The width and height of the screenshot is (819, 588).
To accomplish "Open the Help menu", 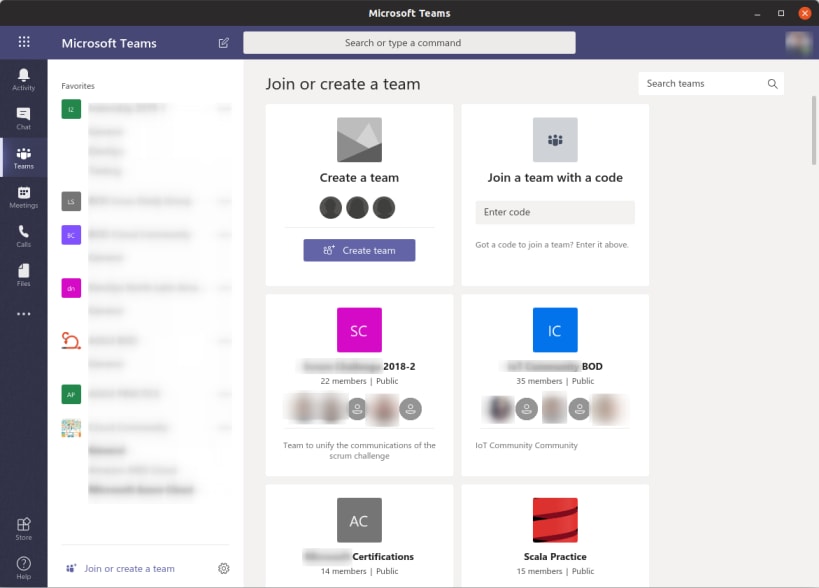I will tap(24, 568).
